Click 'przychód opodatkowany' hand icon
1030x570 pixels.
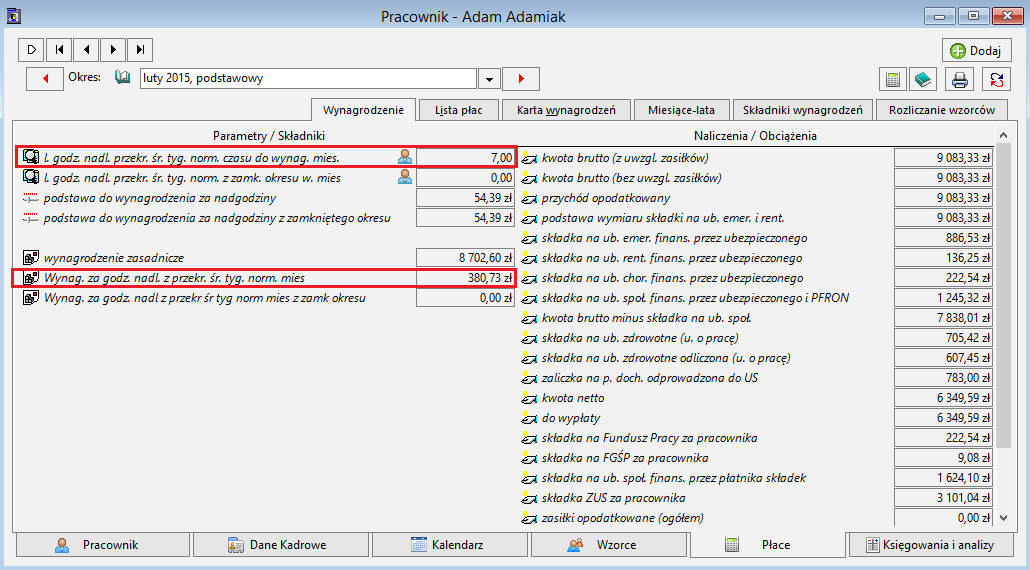pyautogui.click(x=529, y=198)
